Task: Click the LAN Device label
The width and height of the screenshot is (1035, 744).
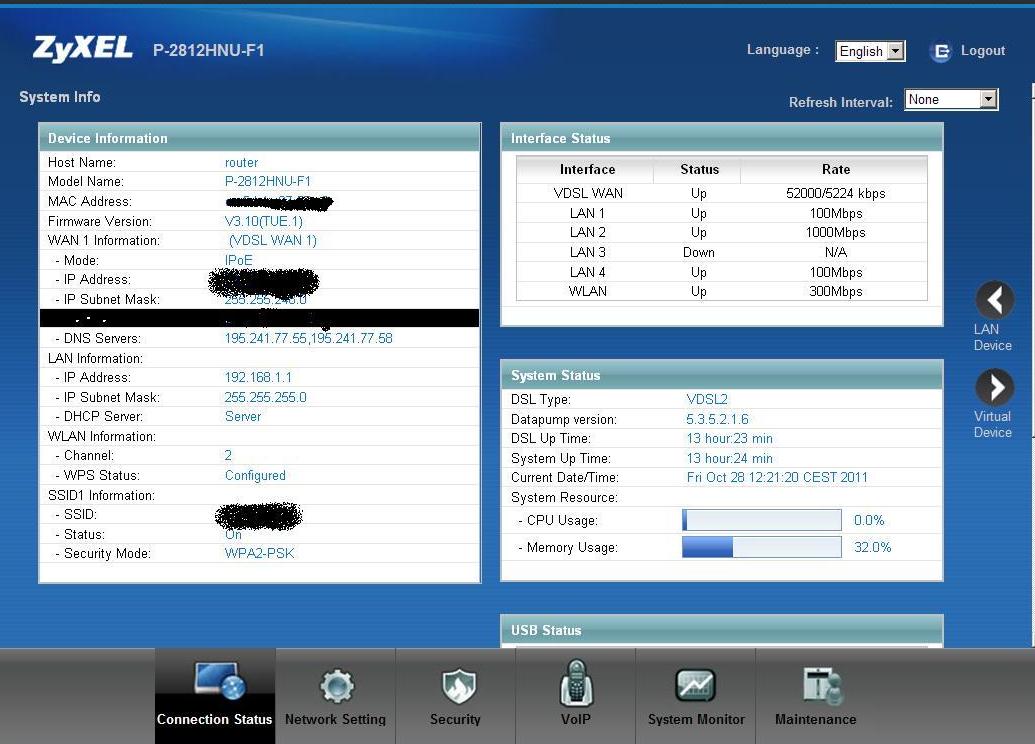Action: click(x=992, y=337)
